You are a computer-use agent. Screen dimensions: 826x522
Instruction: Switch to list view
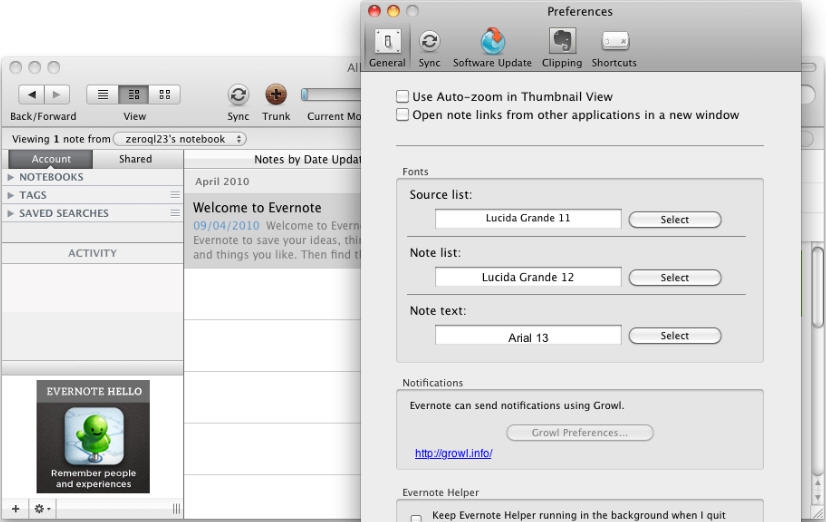[103, 95]
